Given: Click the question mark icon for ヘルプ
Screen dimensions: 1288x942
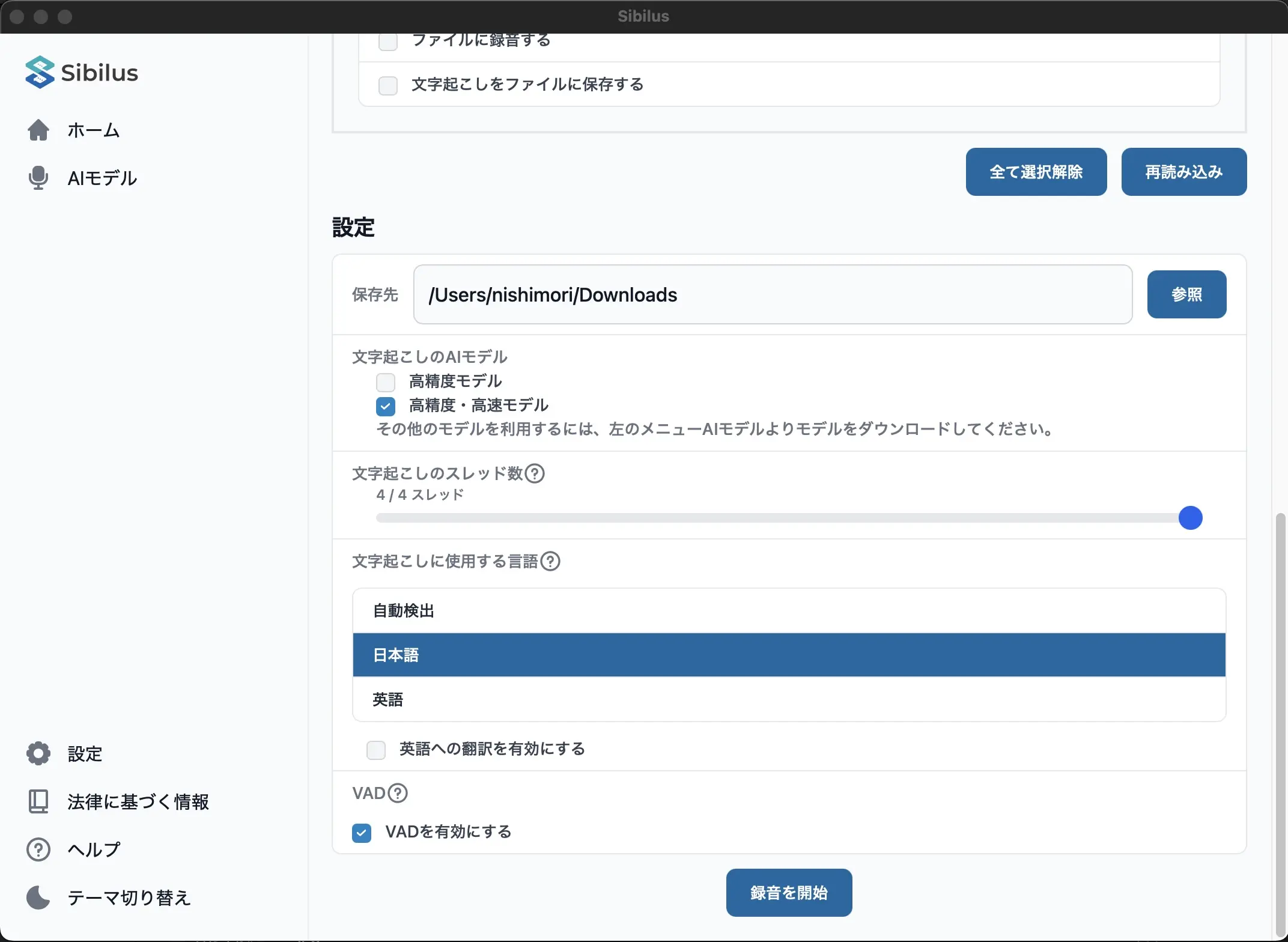Looking at the screenshot, I should coord(38,849).
